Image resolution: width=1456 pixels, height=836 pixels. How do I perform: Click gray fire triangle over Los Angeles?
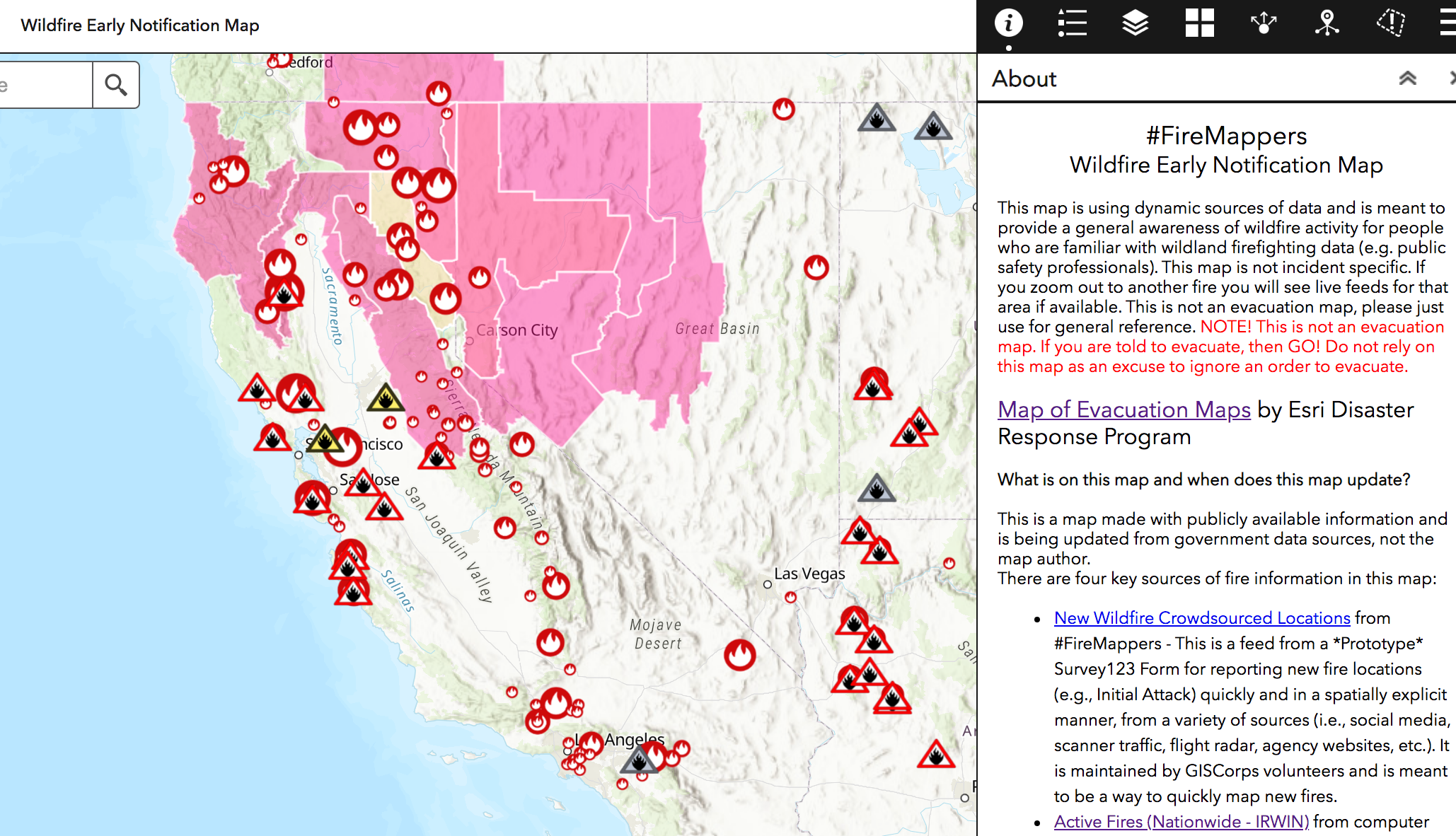(639, 760)
